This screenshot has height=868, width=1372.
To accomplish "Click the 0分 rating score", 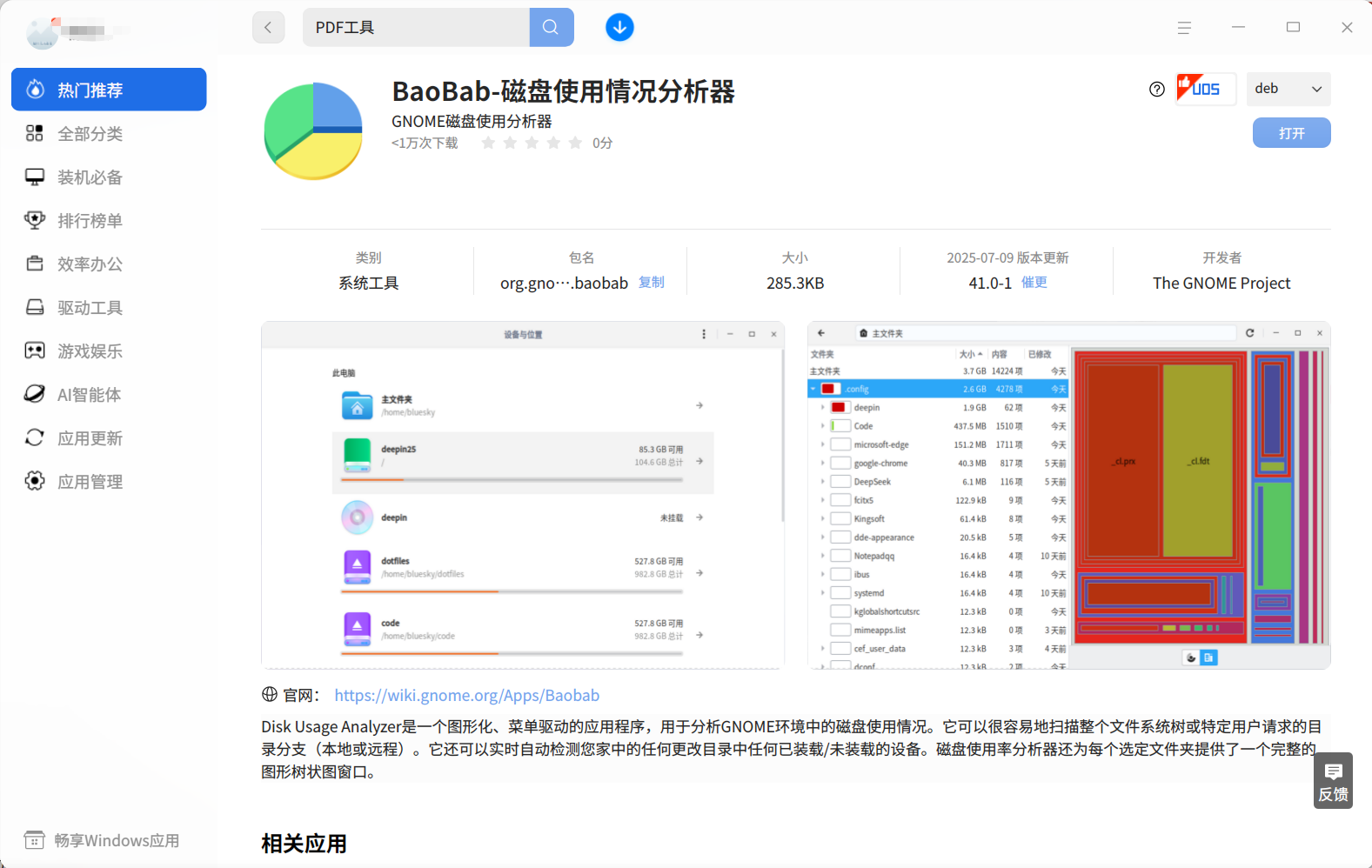I will (602, 143).
